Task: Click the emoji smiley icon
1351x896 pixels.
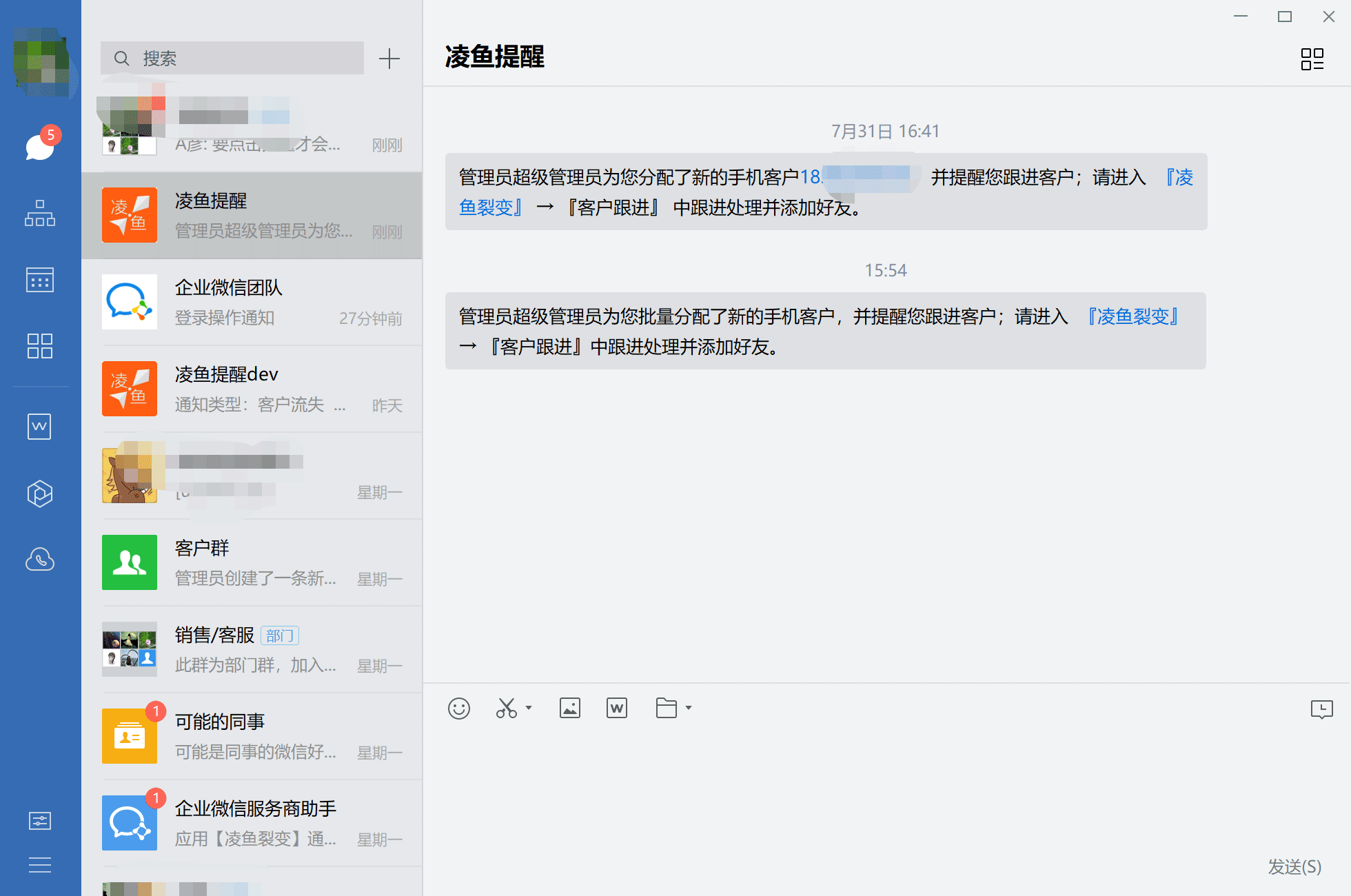Action: 459,709
